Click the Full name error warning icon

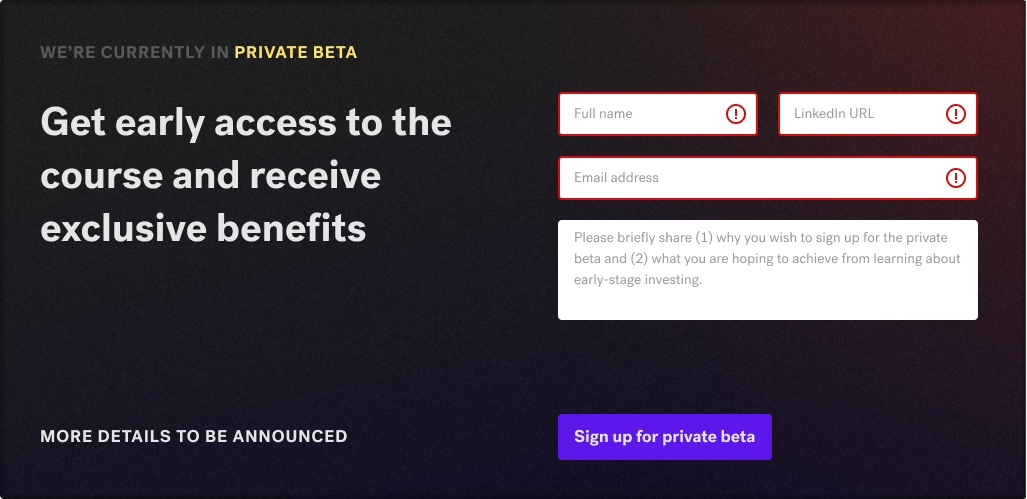tap(736, 114)
